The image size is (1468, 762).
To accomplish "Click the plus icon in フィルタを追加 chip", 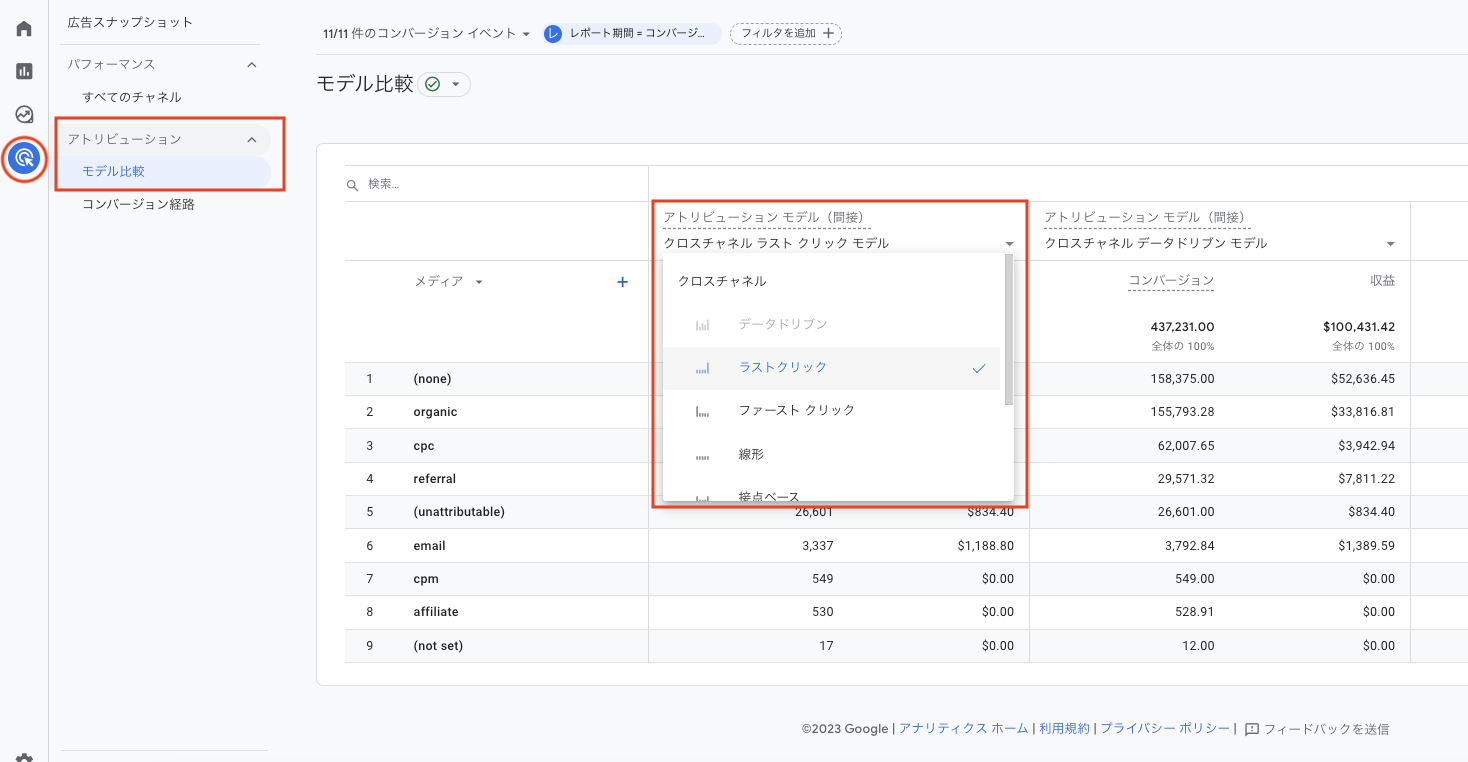I will [x=828, y=33].
